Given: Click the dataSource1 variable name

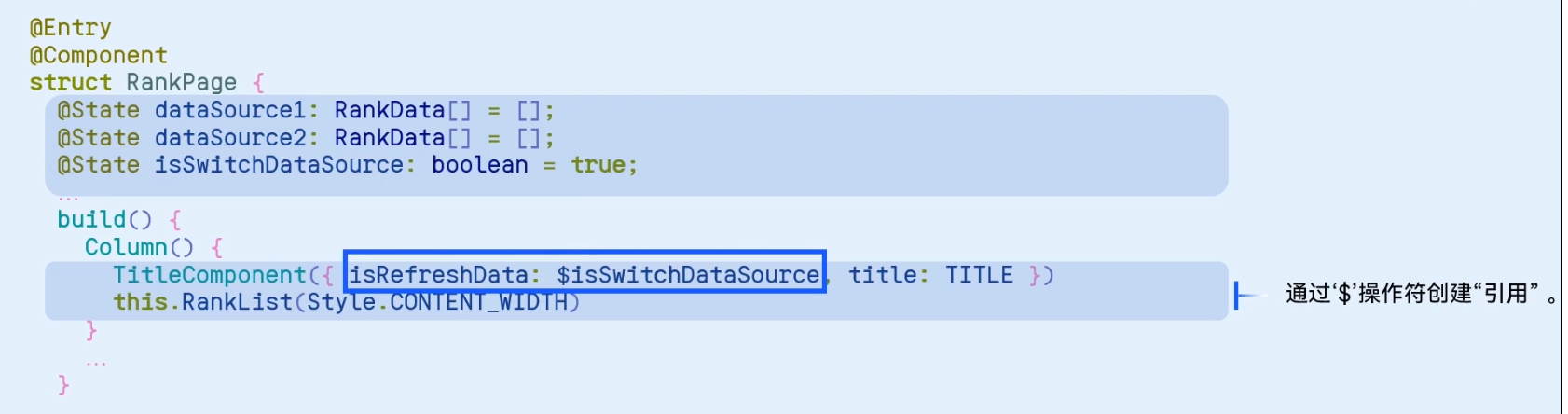Looking at the screenshot, I should (x=230, y=110).
